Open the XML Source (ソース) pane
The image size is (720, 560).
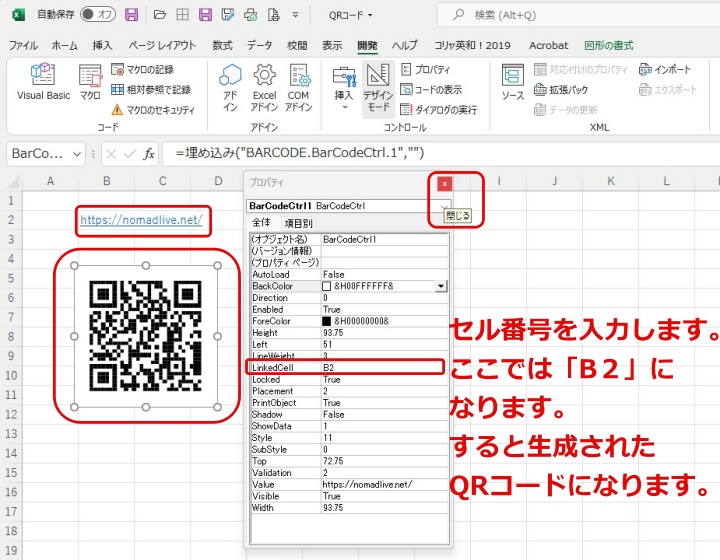512,83
